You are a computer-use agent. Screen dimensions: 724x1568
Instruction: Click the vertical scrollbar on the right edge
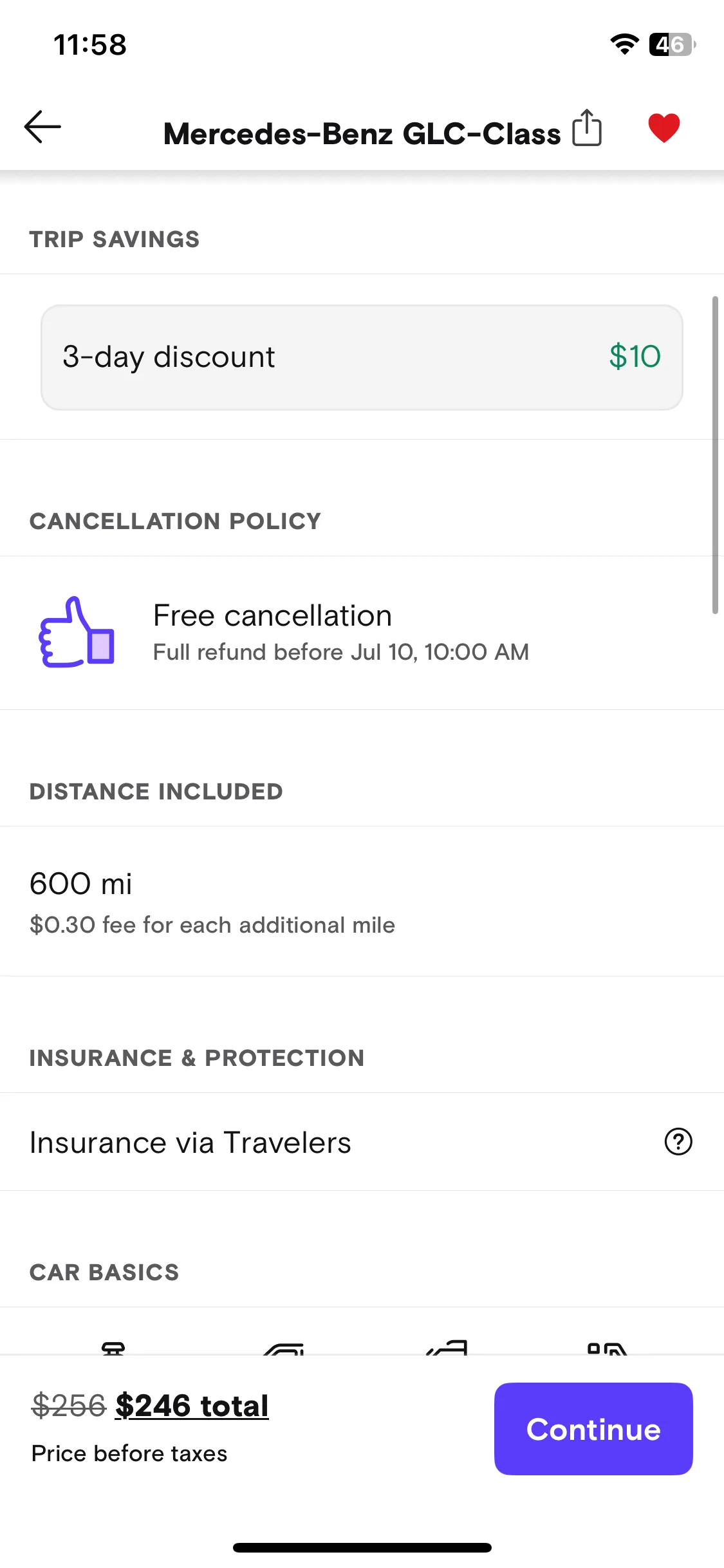click(714, 455)
